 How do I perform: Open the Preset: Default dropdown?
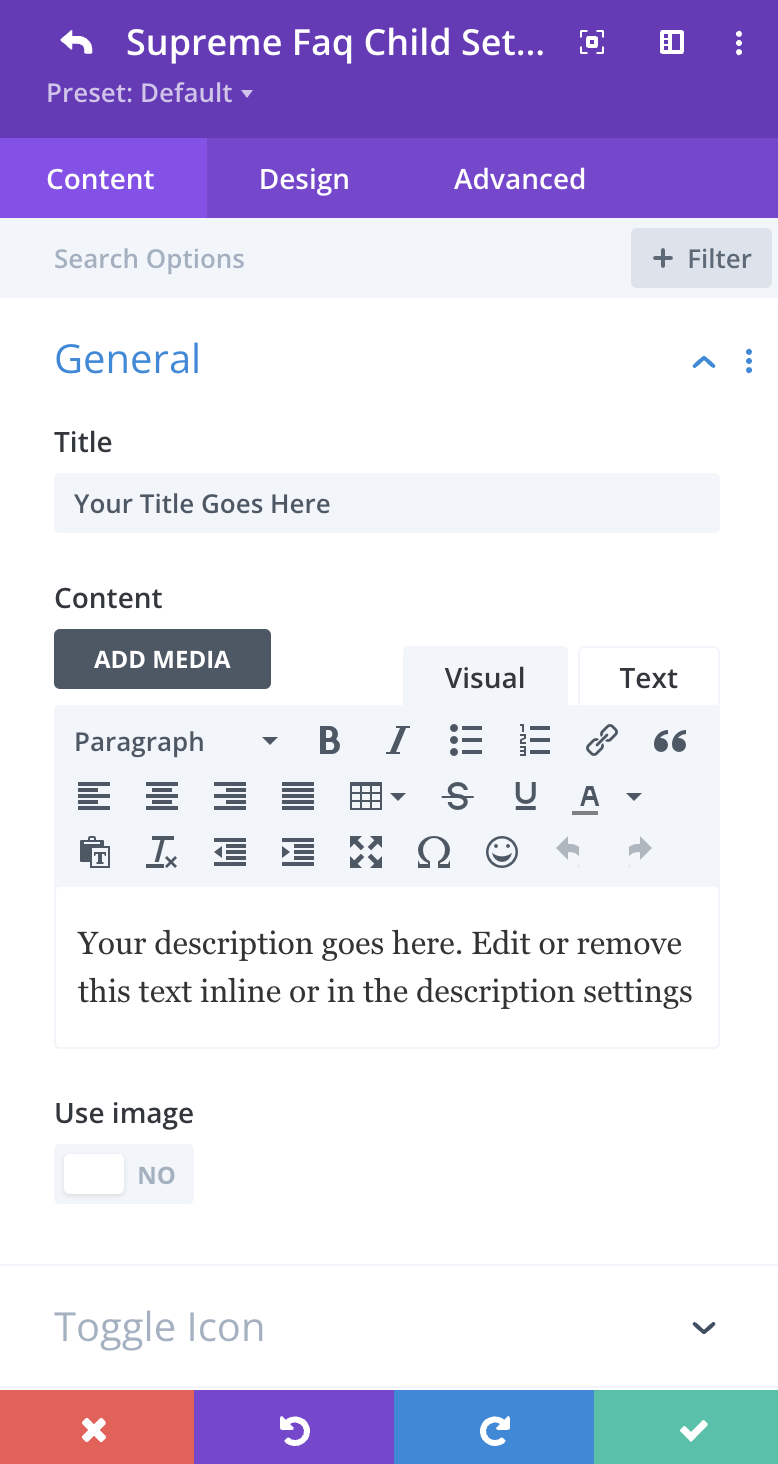tap(150, 93)
